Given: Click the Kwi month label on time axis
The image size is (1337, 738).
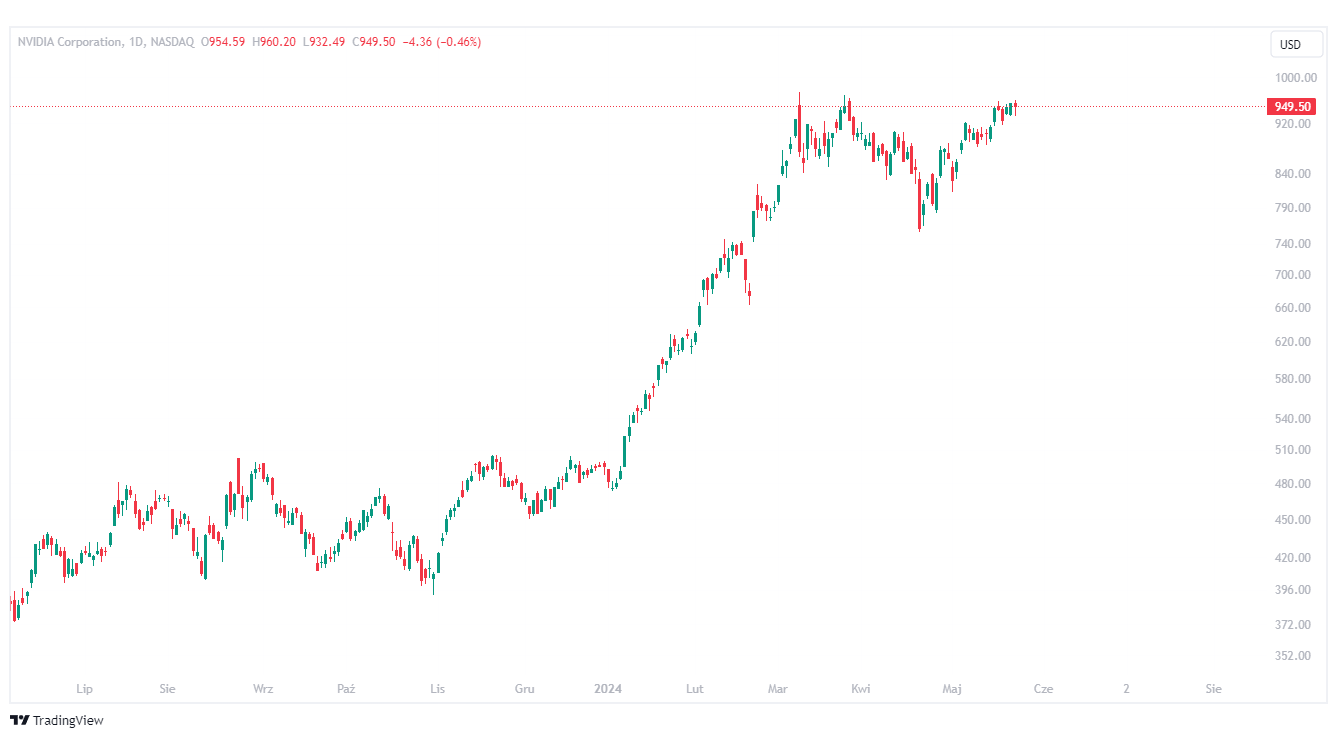Looking at the screenshot, I should point(860,689).
